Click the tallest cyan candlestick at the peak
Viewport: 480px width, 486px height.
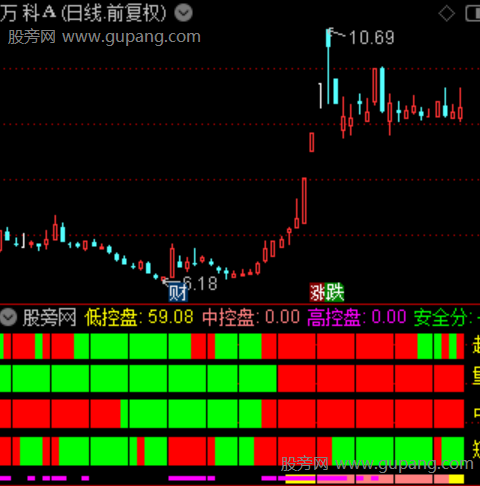[x=328, y=66]
